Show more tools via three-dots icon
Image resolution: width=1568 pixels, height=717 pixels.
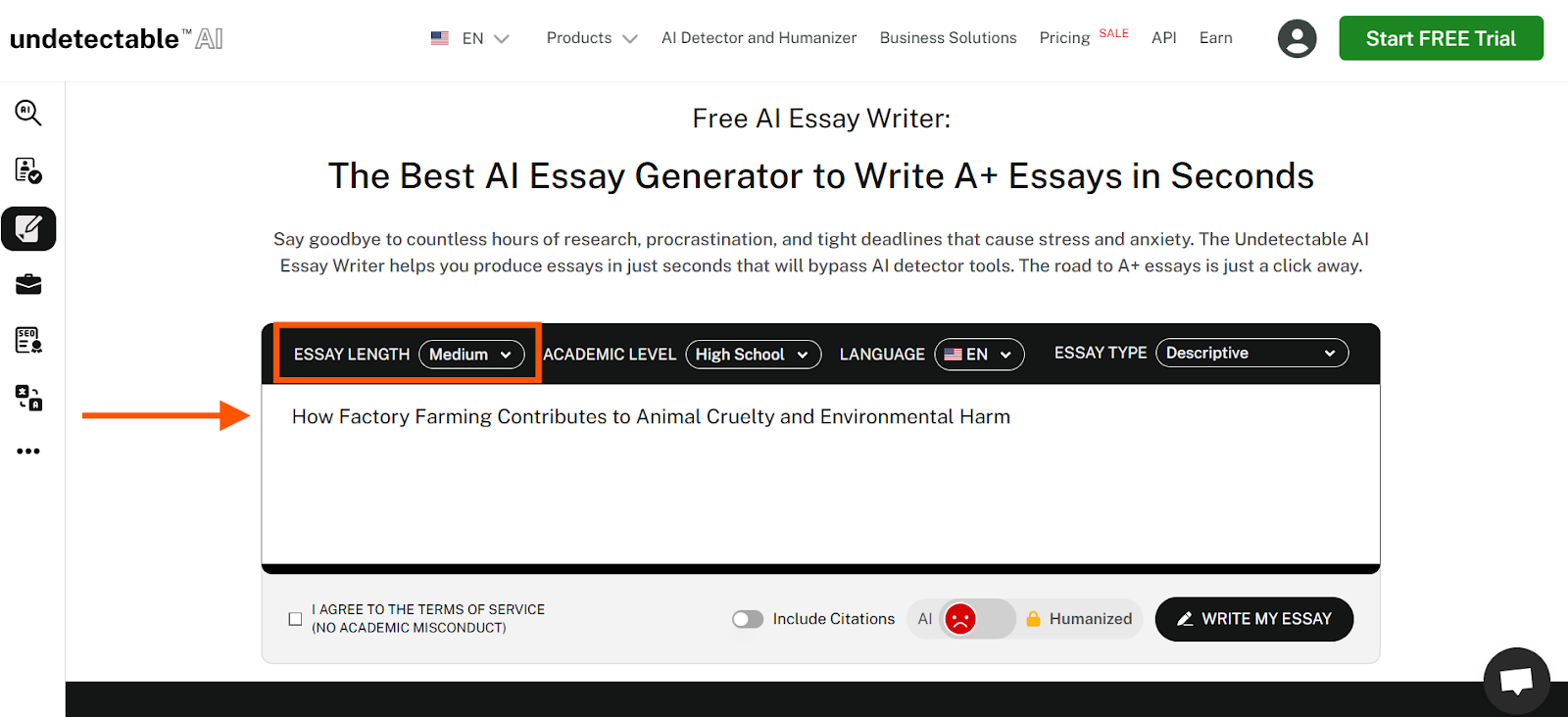(x=28, y=452)
